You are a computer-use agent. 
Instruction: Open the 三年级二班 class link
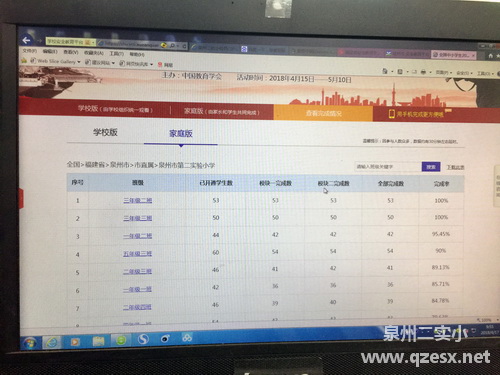[138, 200]
